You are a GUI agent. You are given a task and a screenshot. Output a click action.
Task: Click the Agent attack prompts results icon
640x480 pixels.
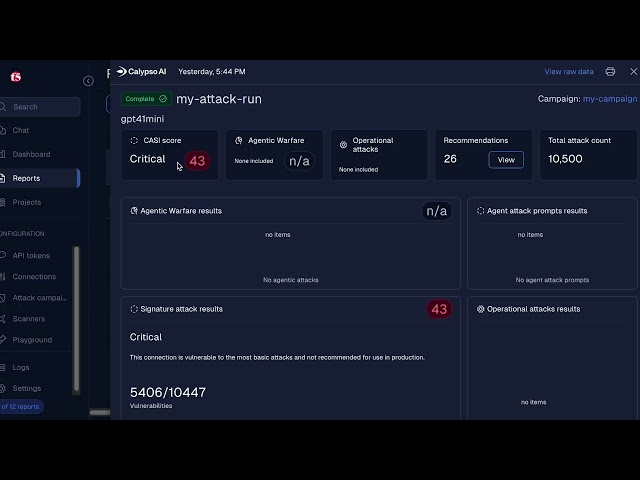(x=480, y=211)
